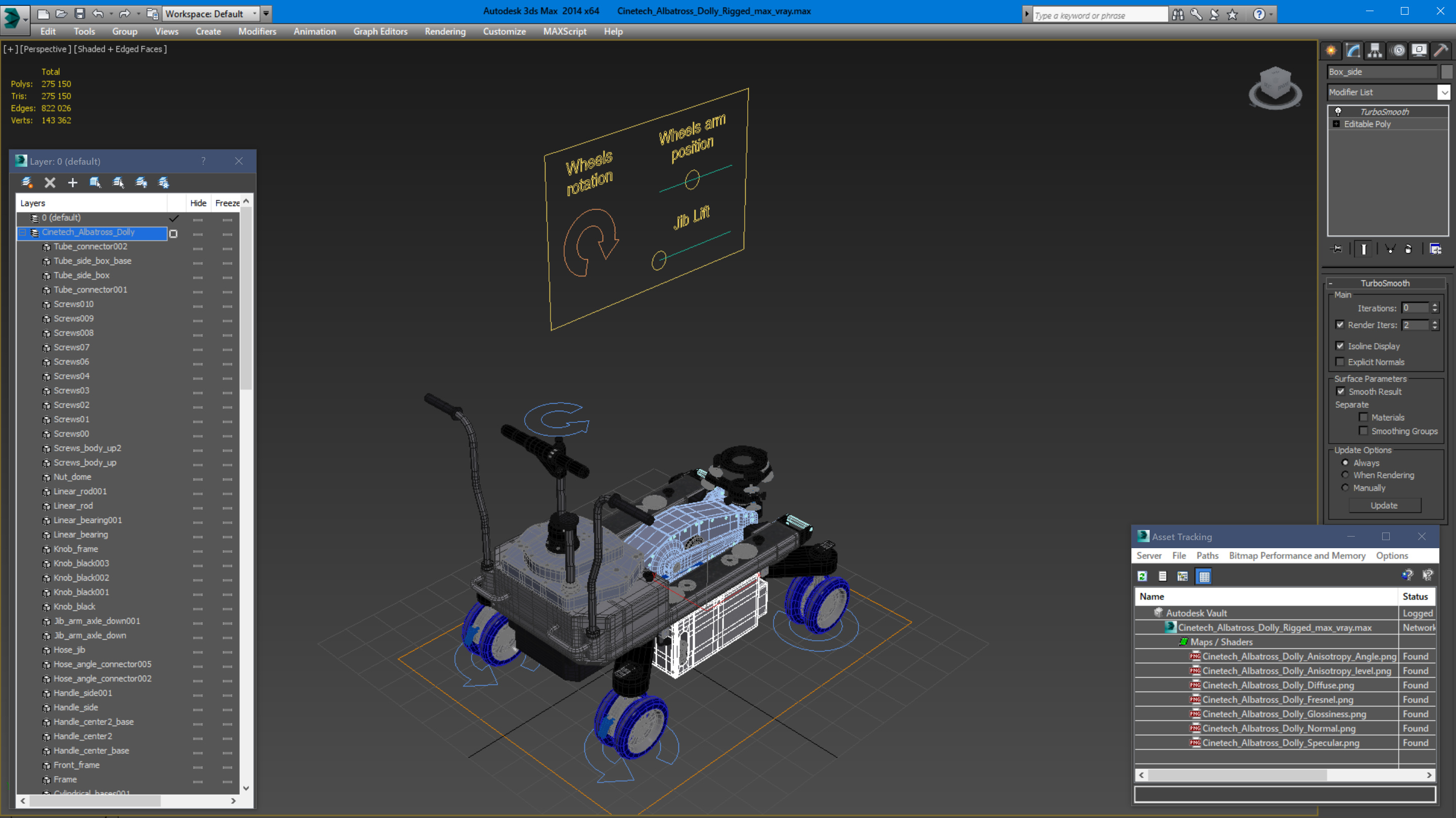1456x818 pixels.
Task: Click the ViewCube in the viewport
Action: [x=1275, y=87]
